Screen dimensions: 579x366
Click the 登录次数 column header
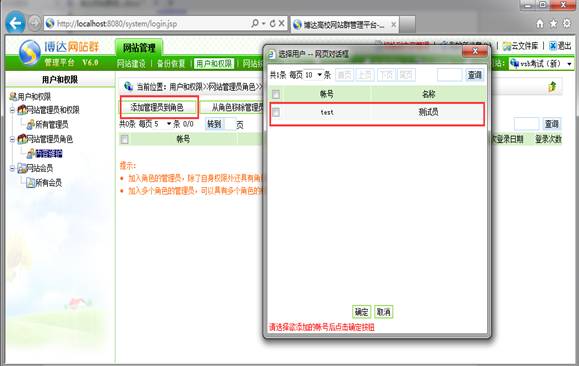(548, 139)
